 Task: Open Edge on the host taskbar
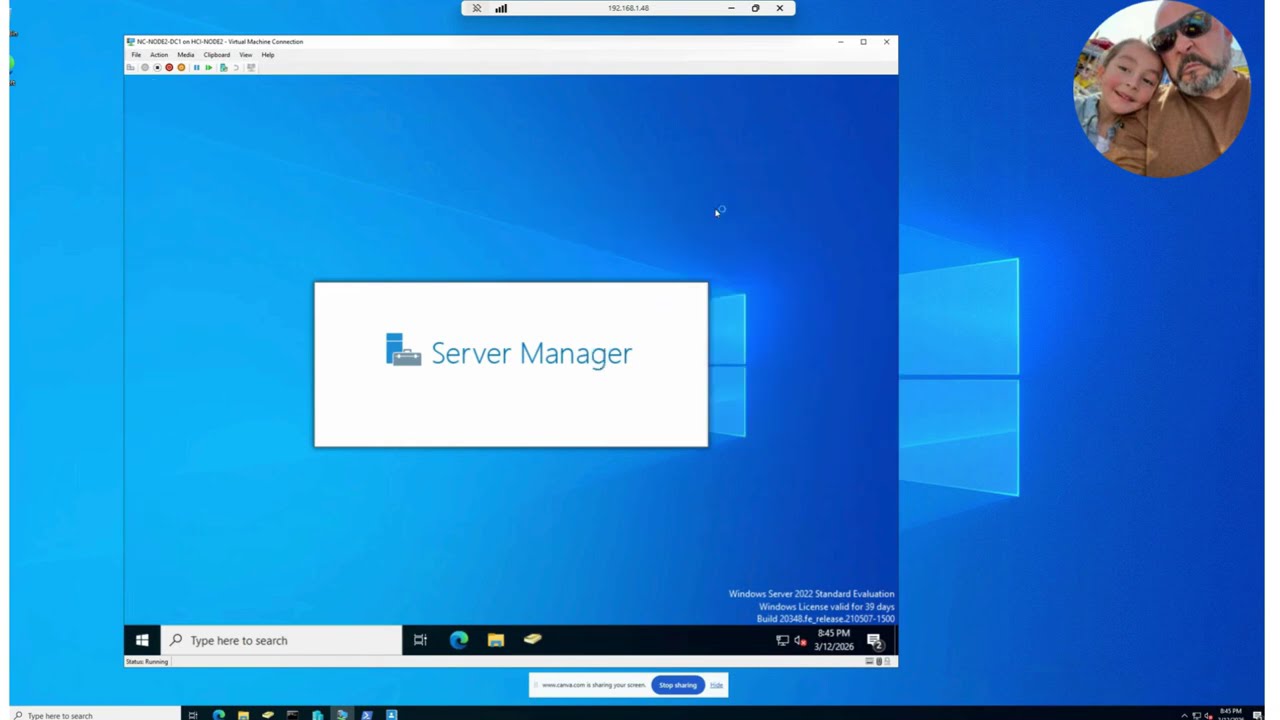(219, 715)
